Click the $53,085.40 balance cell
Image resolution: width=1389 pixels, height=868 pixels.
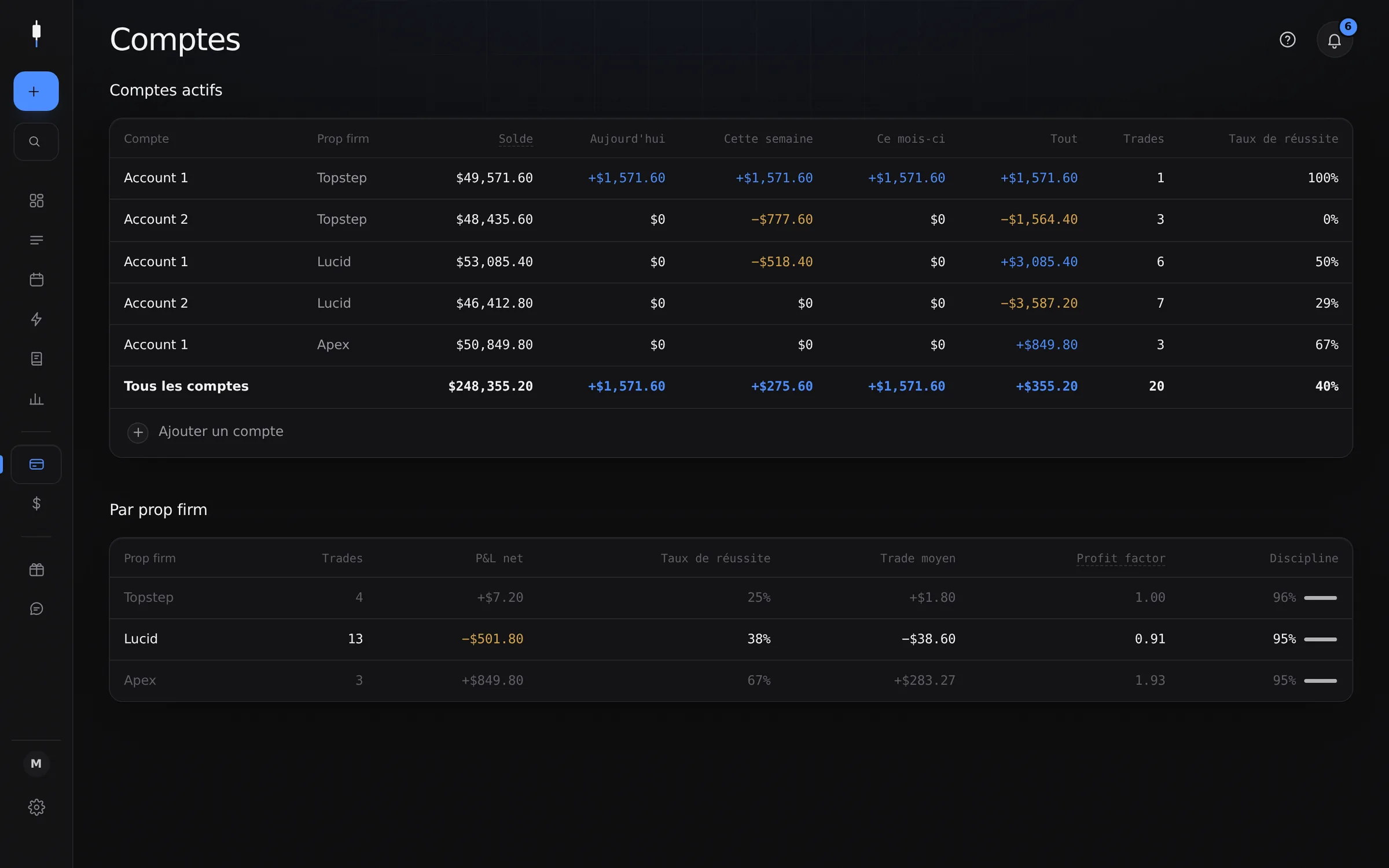coord(494,262)
